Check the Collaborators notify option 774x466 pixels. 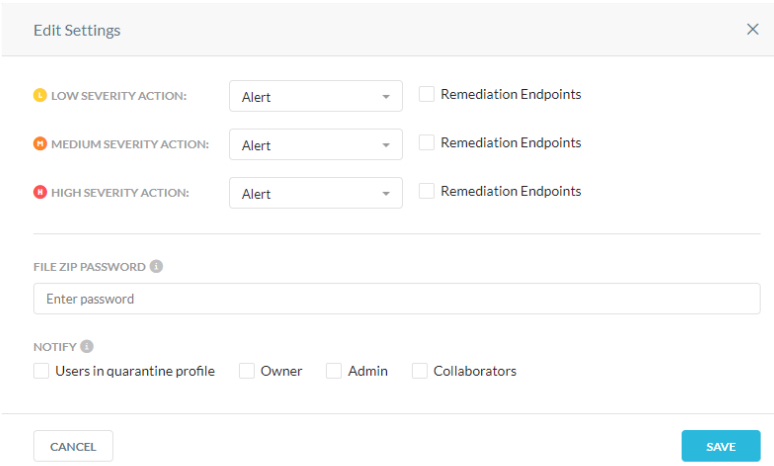coord(420,371)
